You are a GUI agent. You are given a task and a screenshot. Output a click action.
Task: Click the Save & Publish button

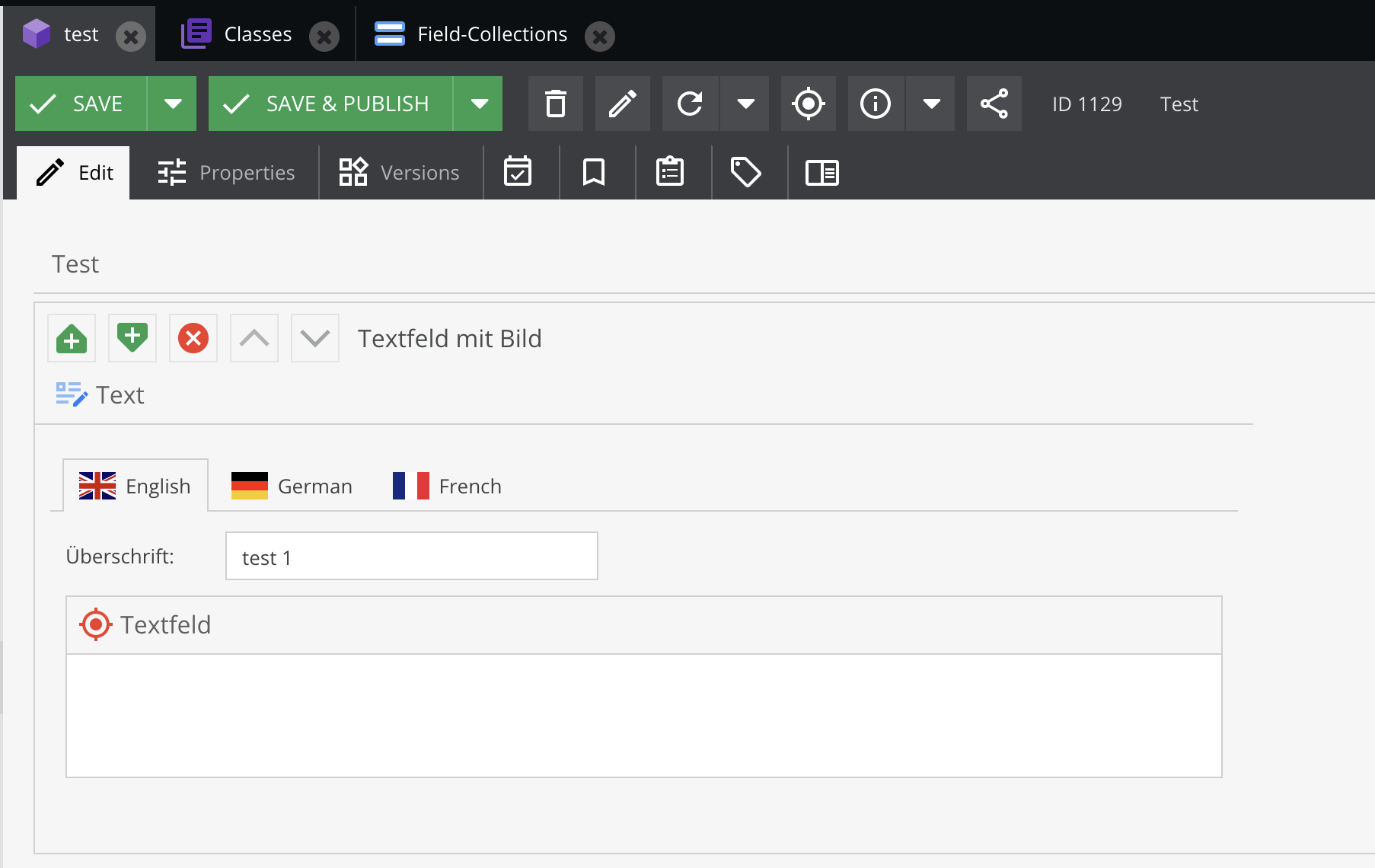330,104
